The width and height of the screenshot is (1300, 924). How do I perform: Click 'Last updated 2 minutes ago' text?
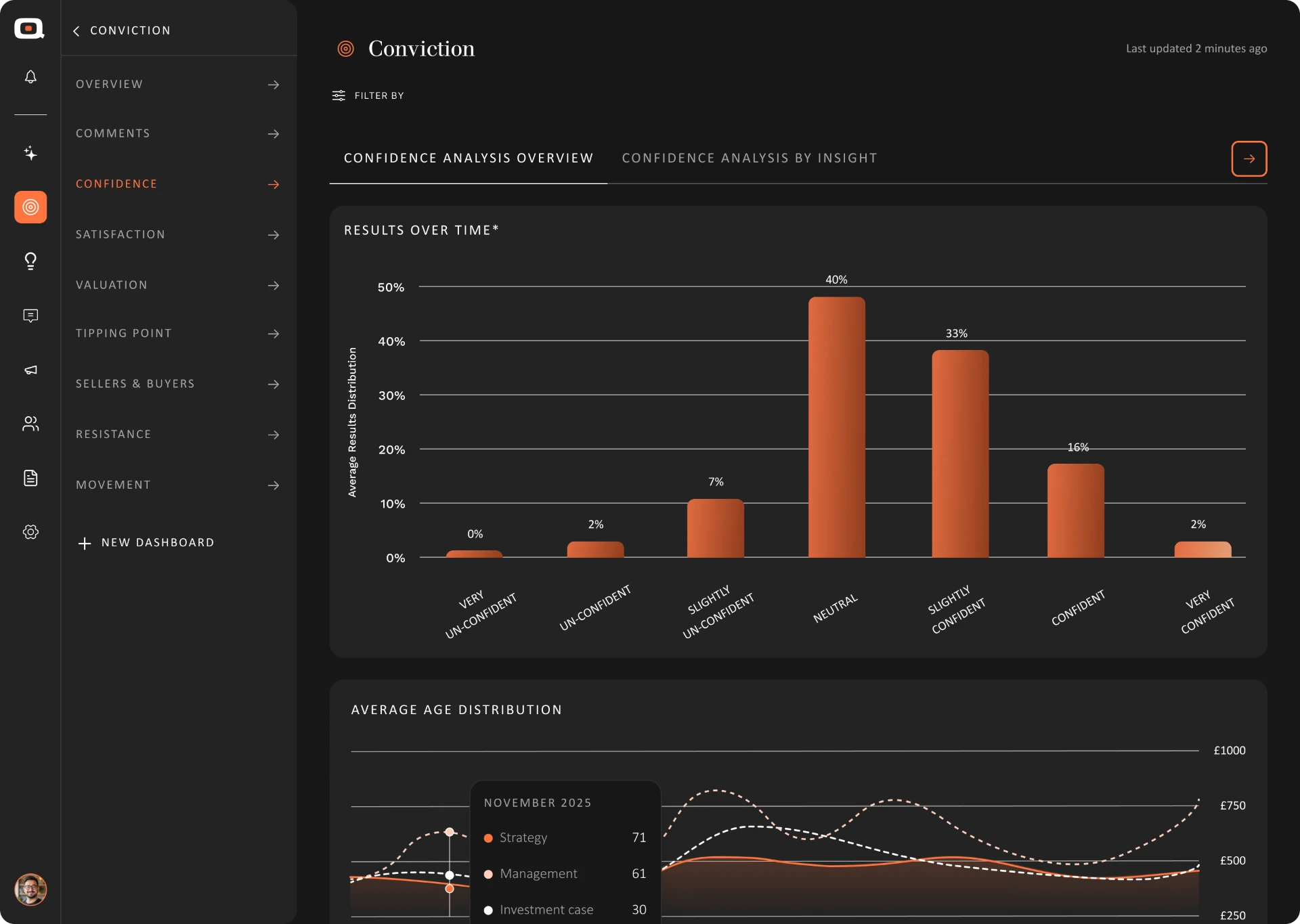coord(1196,49)
